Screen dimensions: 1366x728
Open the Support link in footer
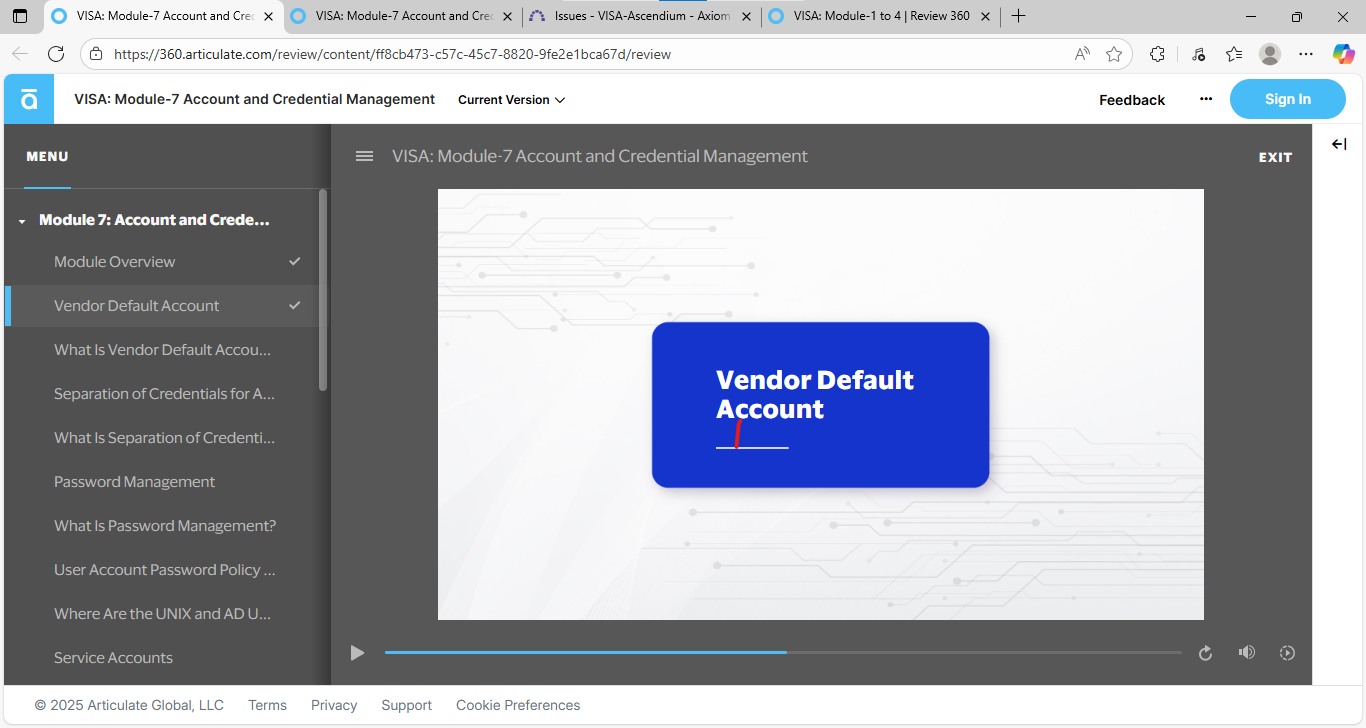406,705
